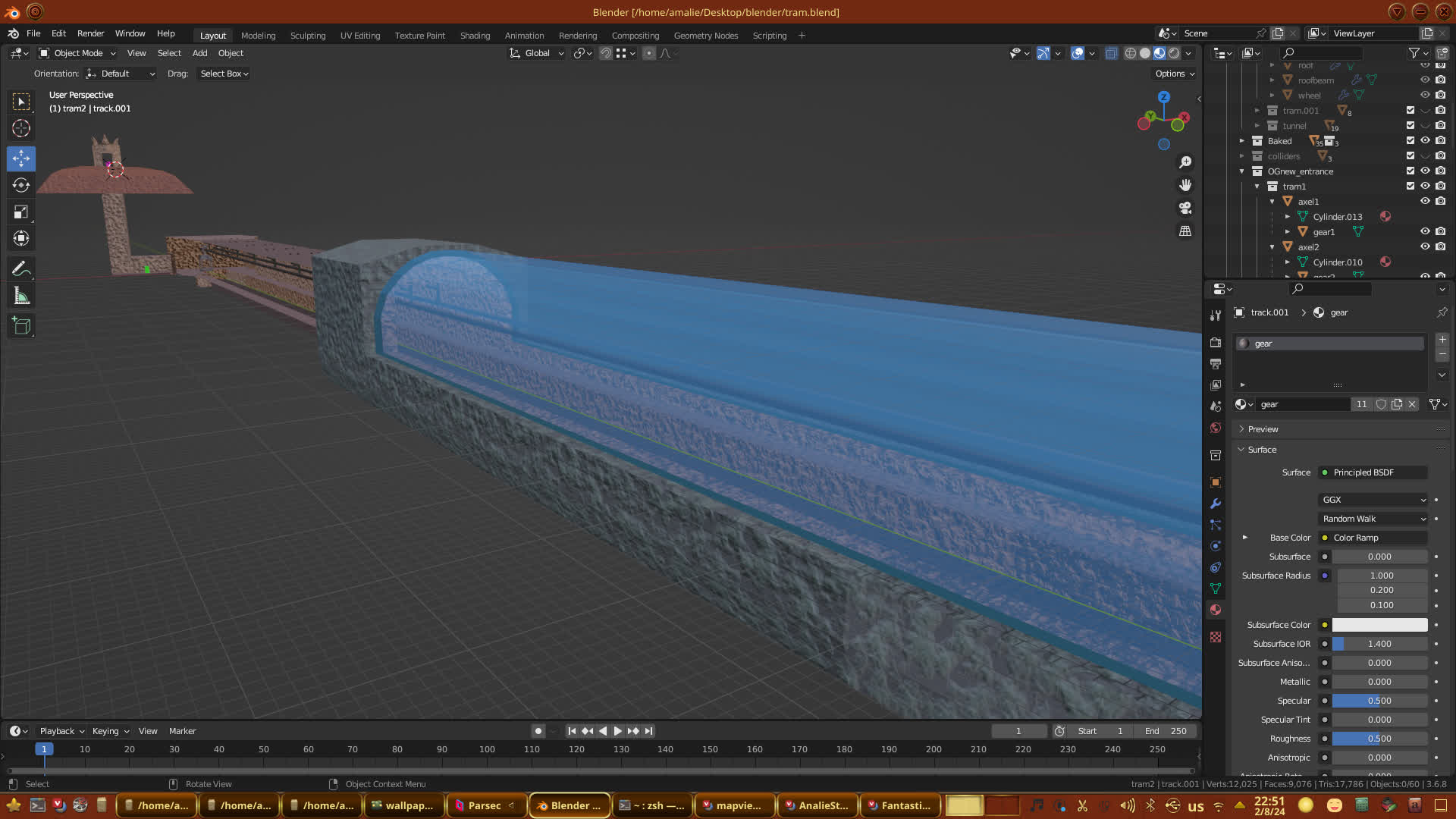Switch to the Shading workspace tab
The width and height of the screenshot is (1456, 819).
pyautogui.click(x=475, y=36)
